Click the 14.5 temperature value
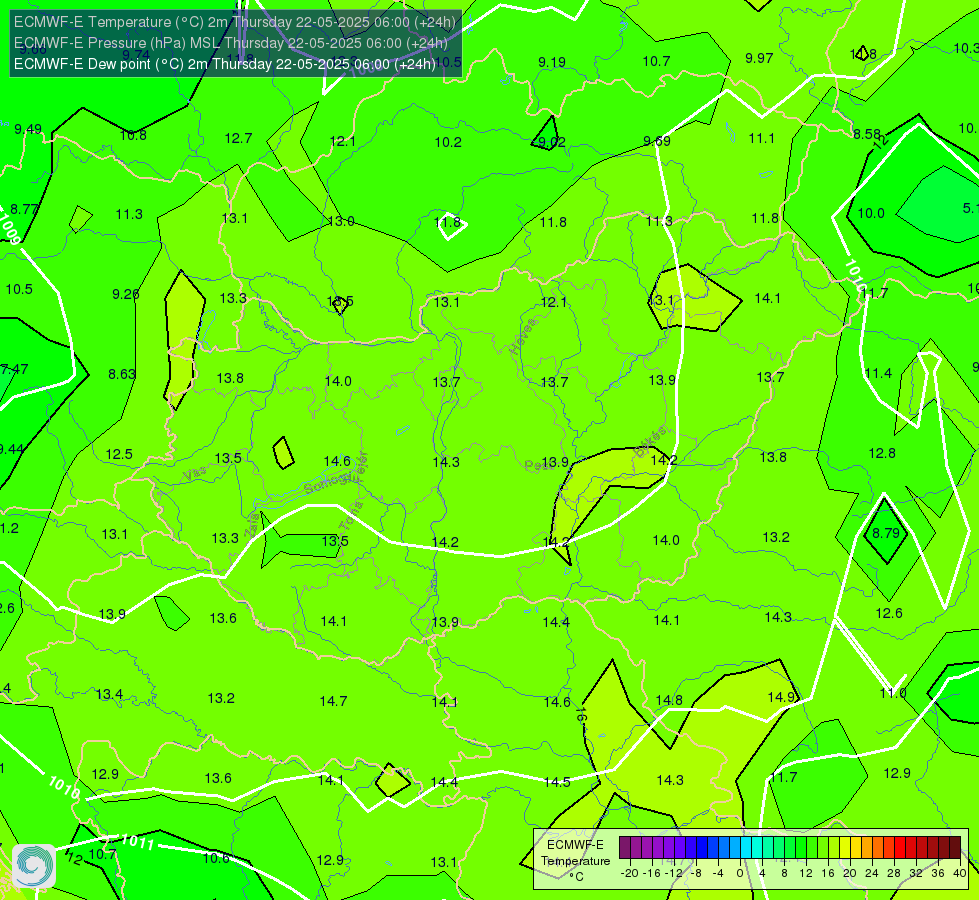Viewport: 979px width, 900px height. [x=557, y=783]
